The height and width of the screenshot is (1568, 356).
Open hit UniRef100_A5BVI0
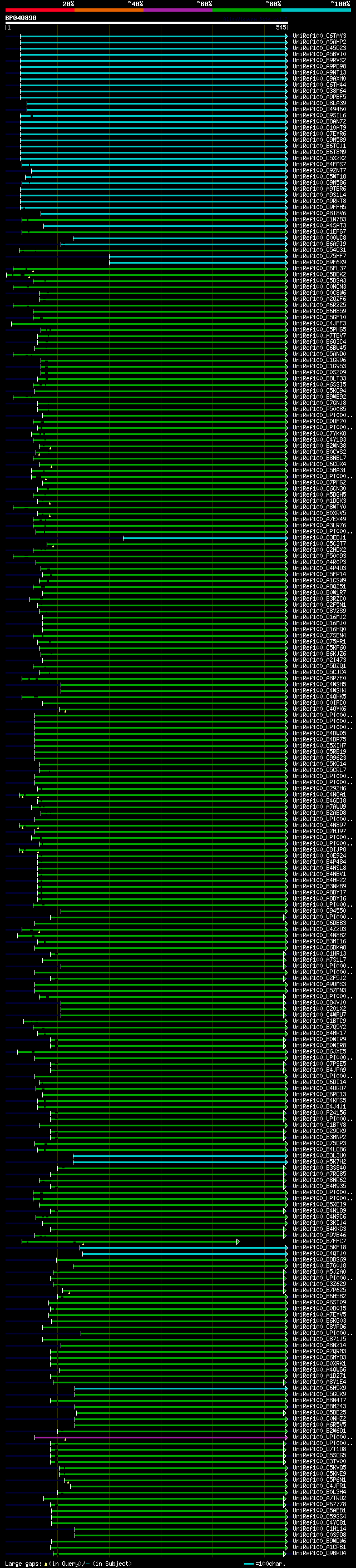click(x=319, y=54)
